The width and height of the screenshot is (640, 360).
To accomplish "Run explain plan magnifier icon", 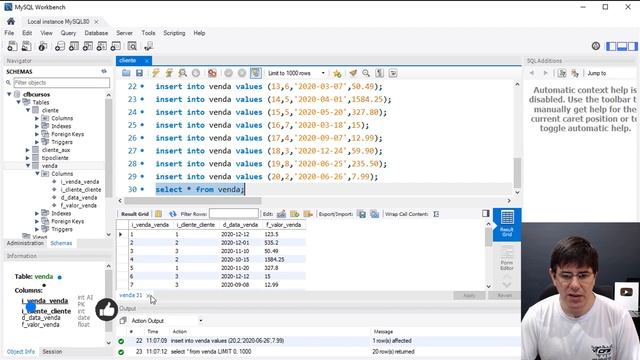I will [x=182, y=73].
